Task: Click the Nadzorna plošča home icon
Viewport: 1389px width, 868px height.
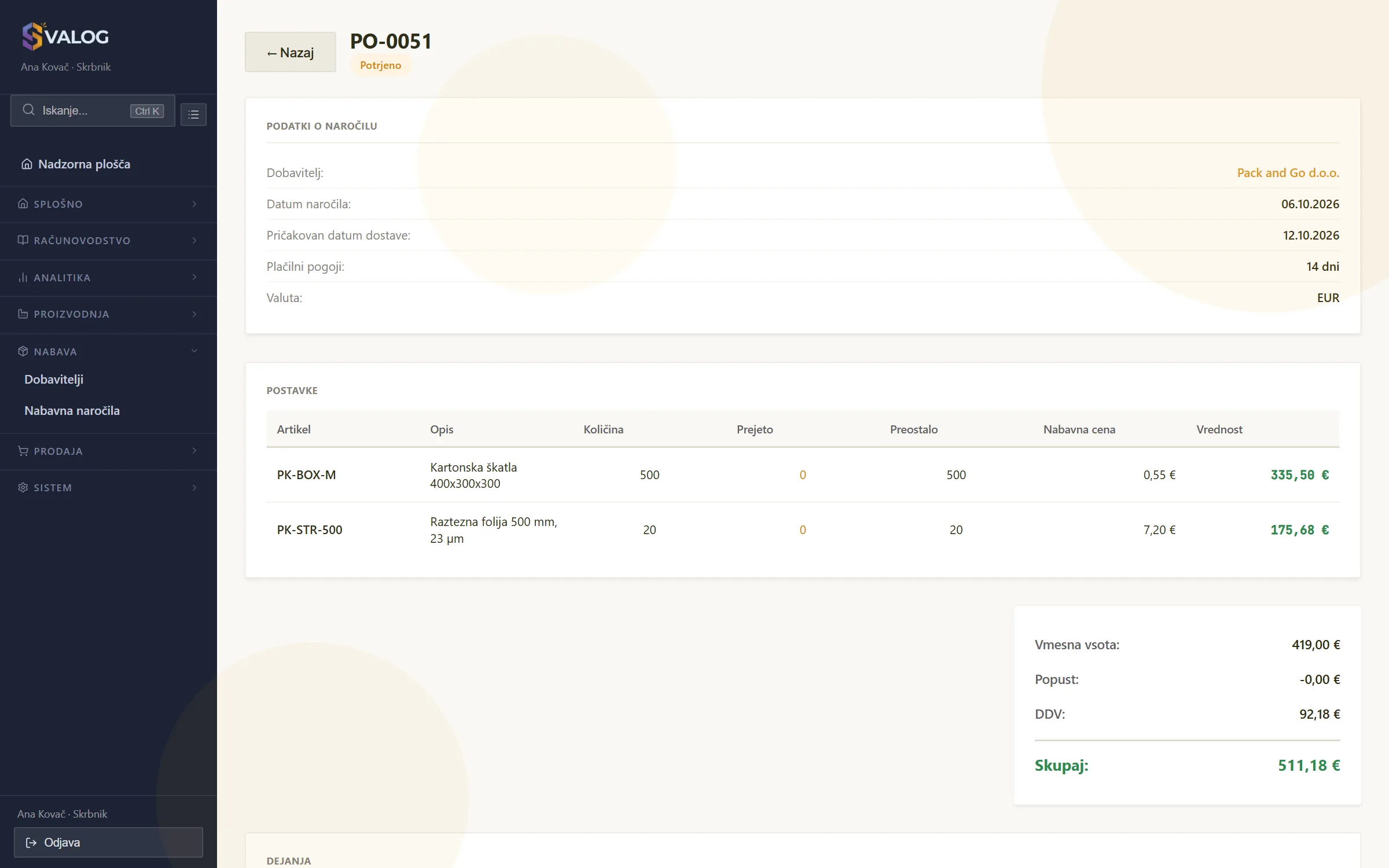Action: [27, 164]
